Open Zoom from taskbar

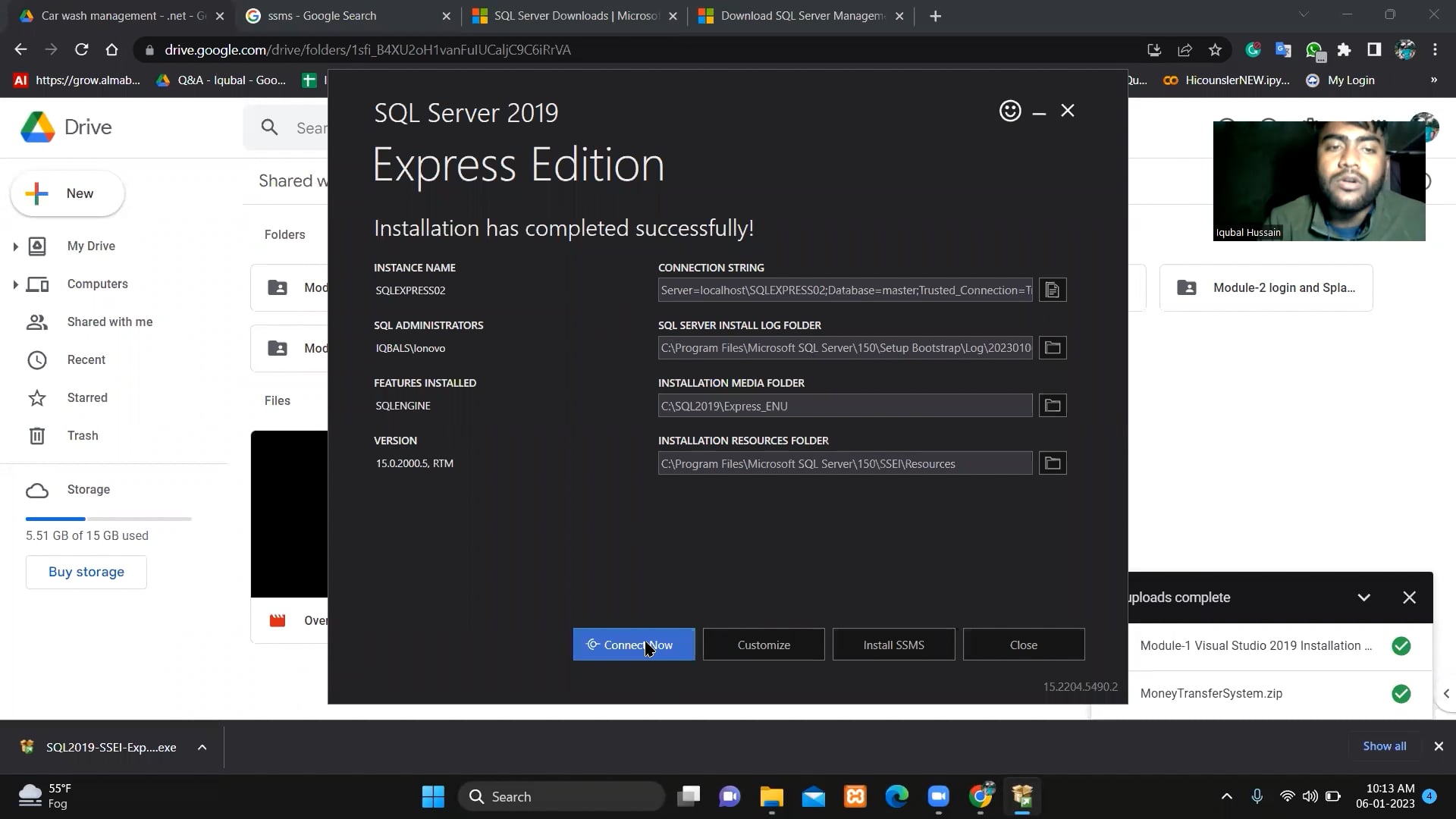pos(938,796)
